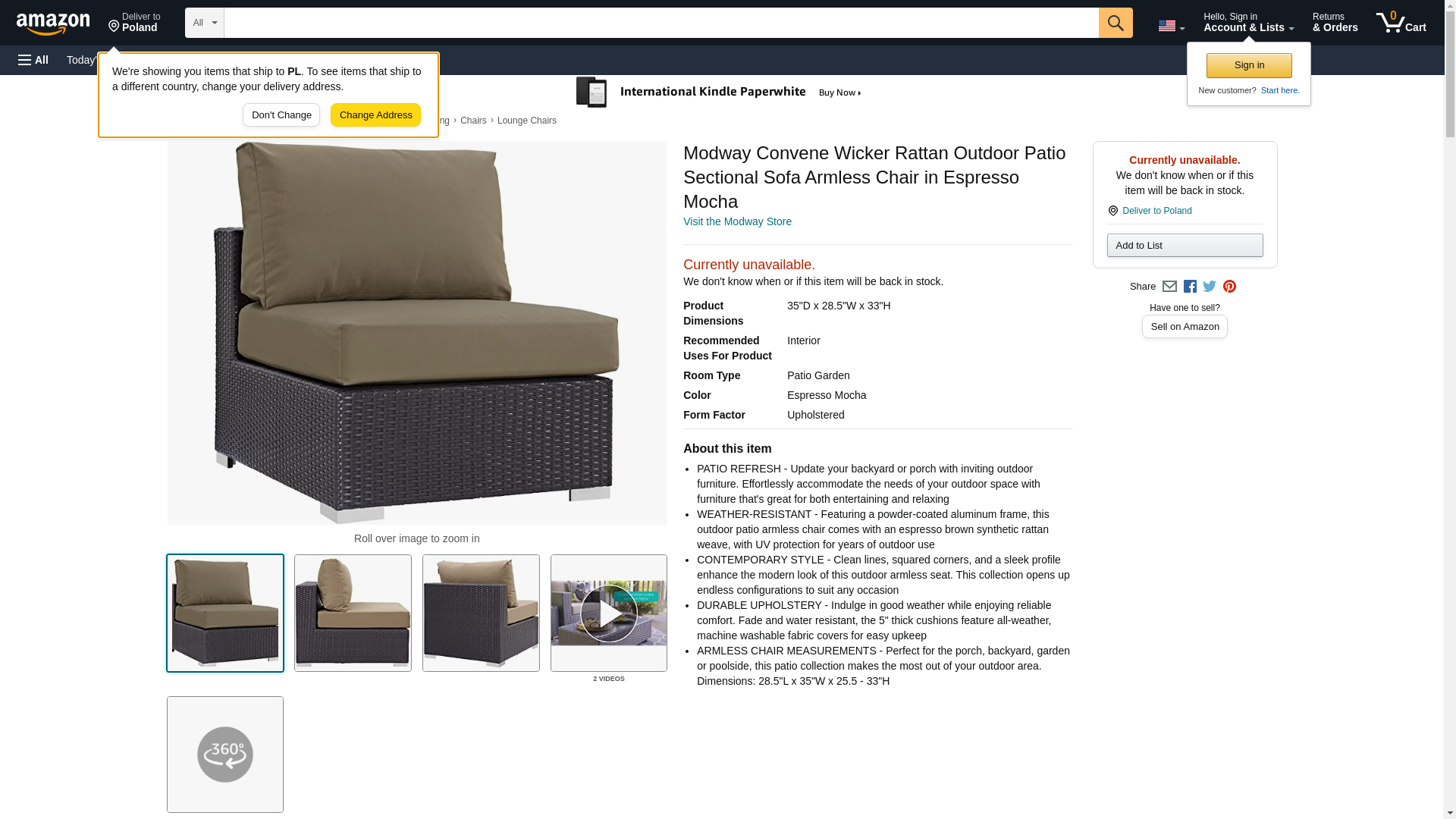Open the Amazon logo homepage
This screenshot has width=1456, height=819.
pos(53,24)
